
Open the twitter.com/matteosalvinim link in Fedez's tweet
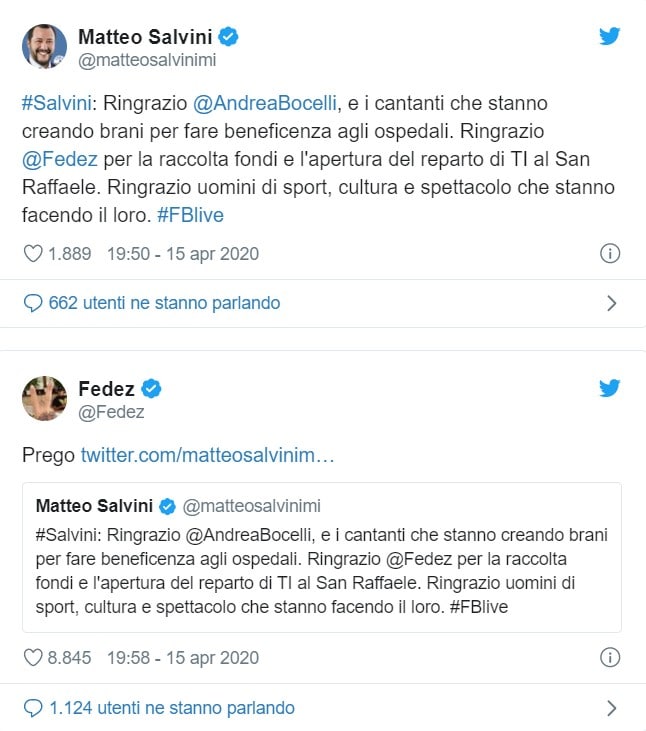pos(207,455)
